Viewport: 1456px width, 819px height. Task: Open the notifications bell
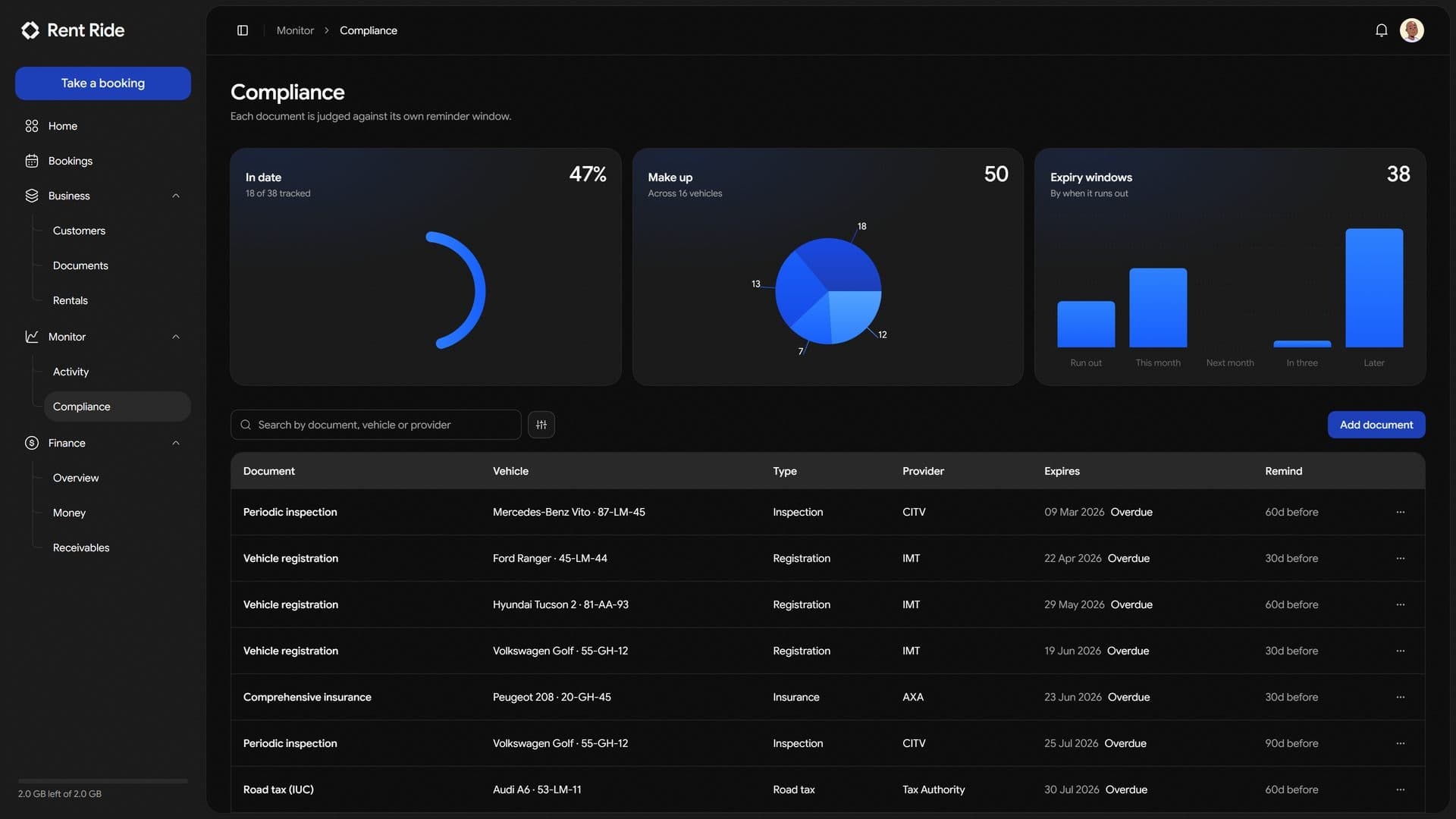[x=1381, y=30]
